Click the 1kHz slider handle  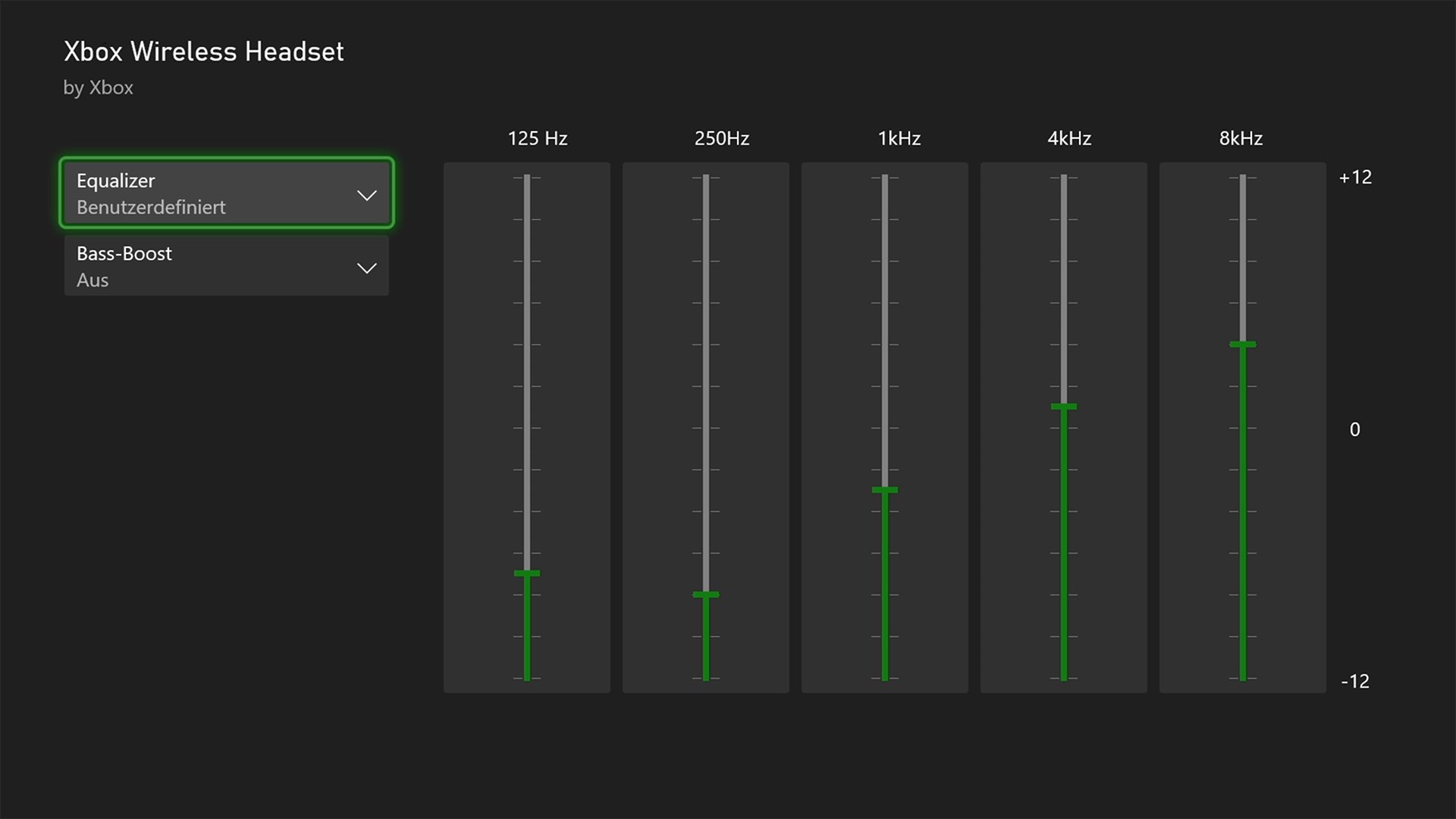[885, 490]
